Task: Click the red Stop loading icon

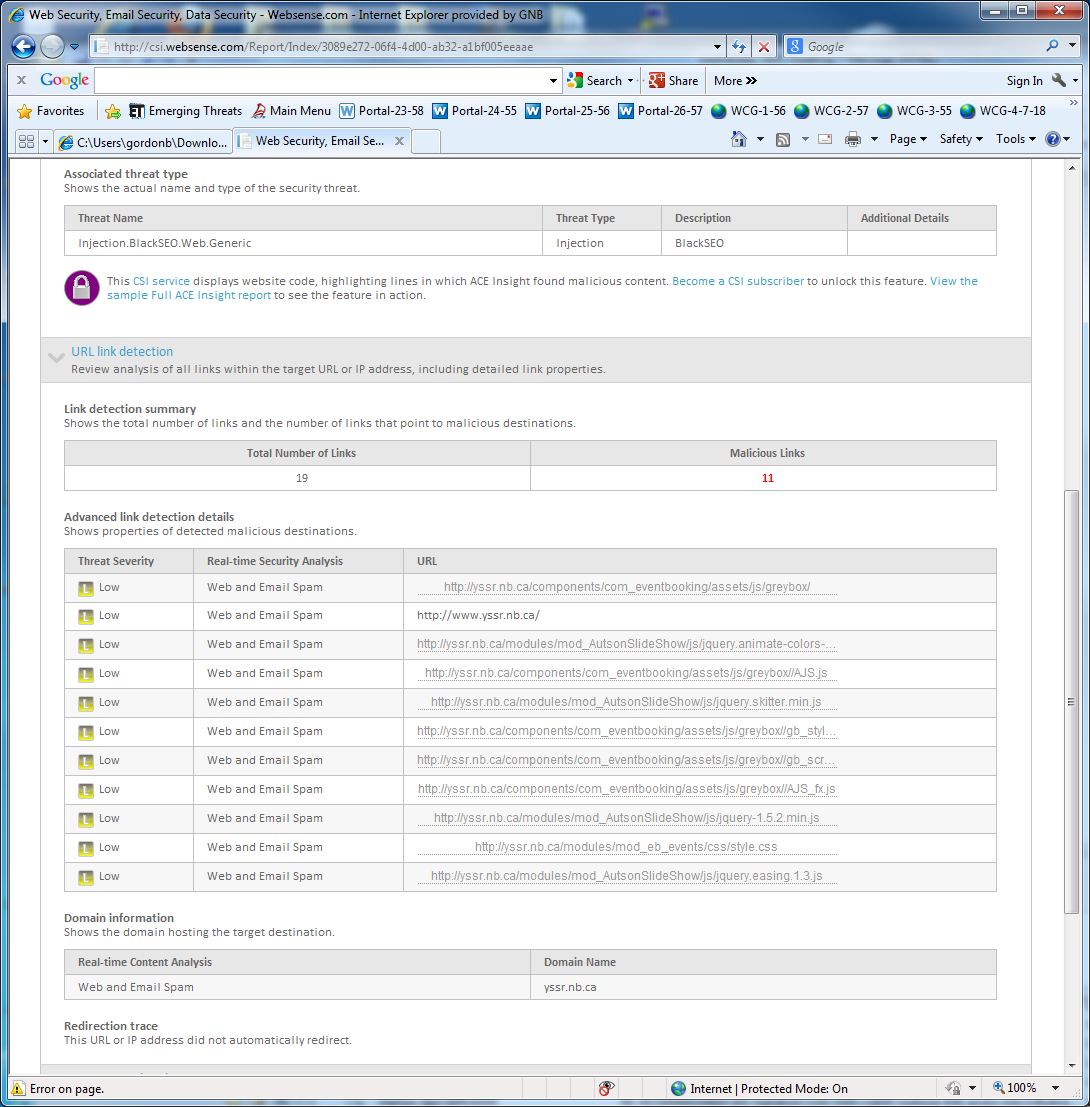Action: [764, 47]
